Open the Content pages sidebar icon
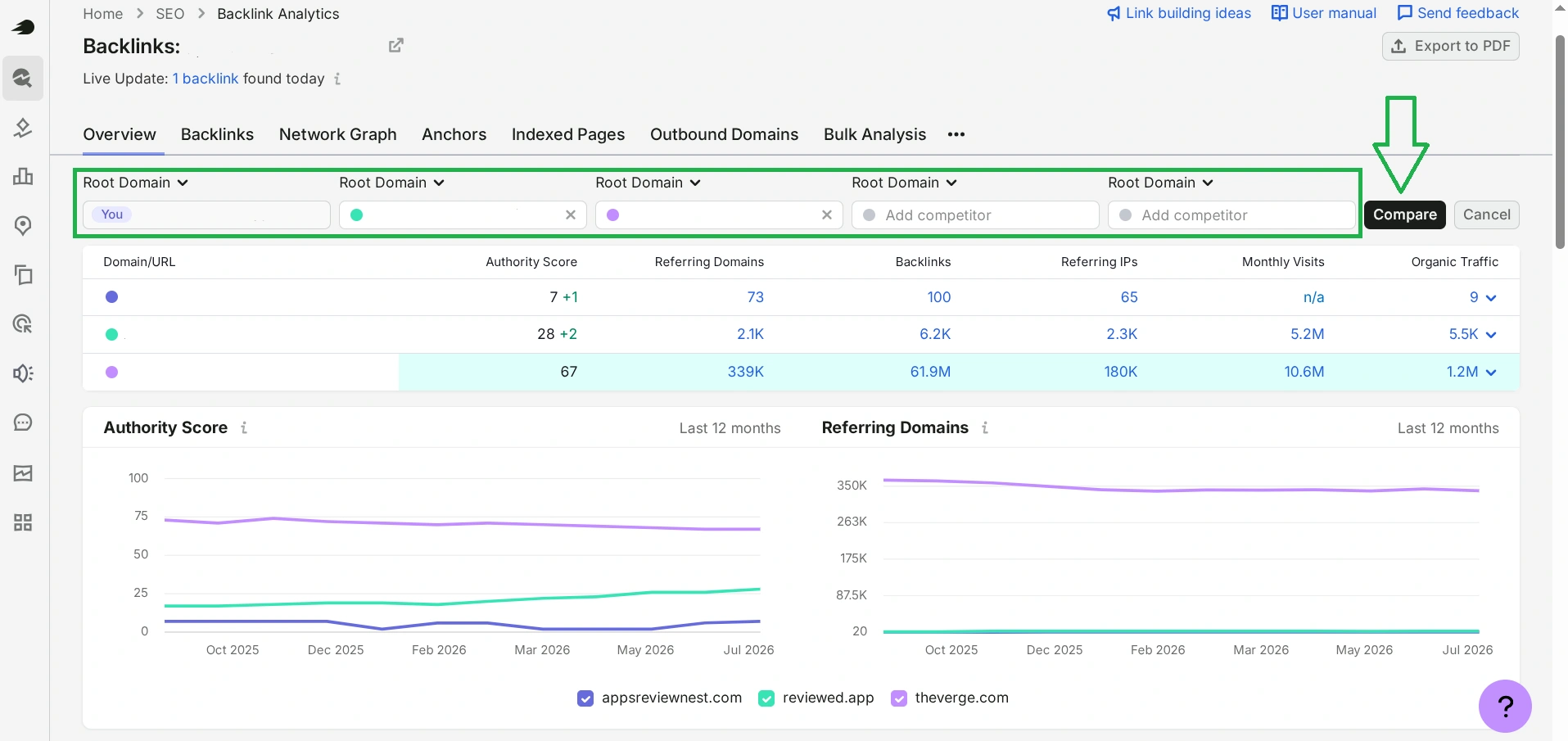Screen dimensions: 1568x741 23,274
